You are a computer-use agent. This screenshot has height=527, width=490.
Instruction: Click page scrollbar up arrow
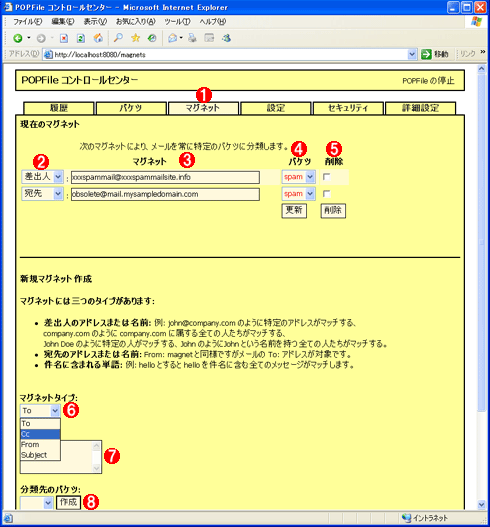point(481,69)
